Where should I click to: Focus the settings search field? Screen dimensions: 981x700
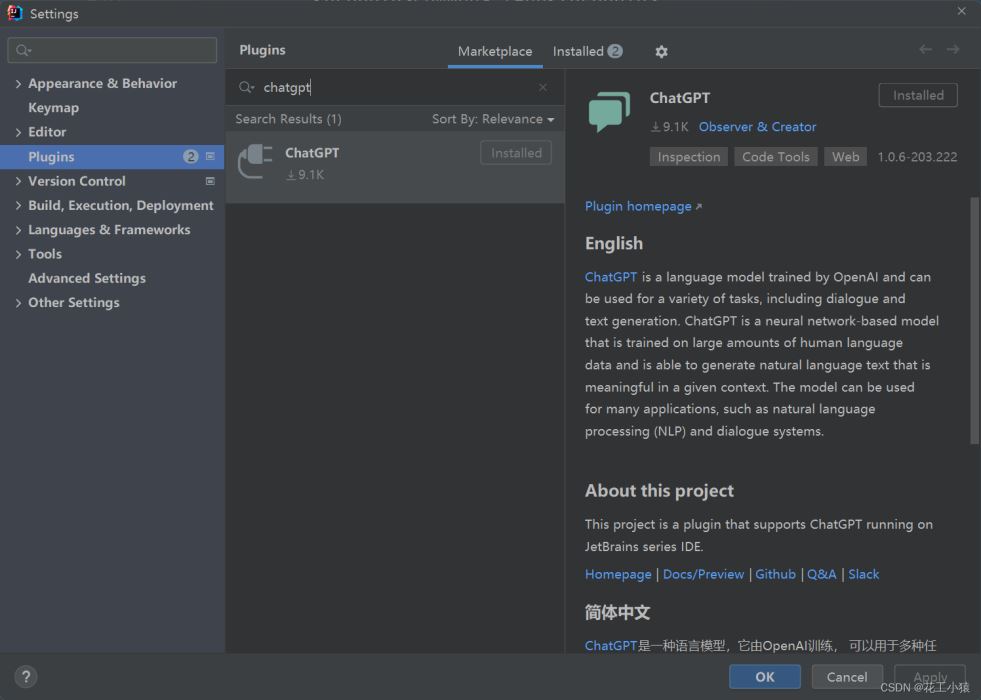[113, 50]
